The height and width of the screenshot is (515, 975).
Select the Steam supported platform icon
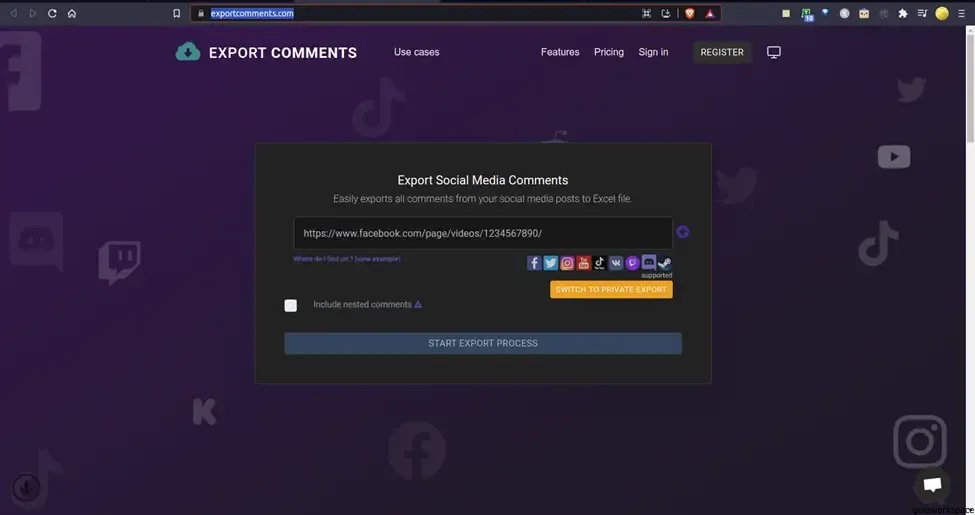pyautogui.click(x=665, y=263)
